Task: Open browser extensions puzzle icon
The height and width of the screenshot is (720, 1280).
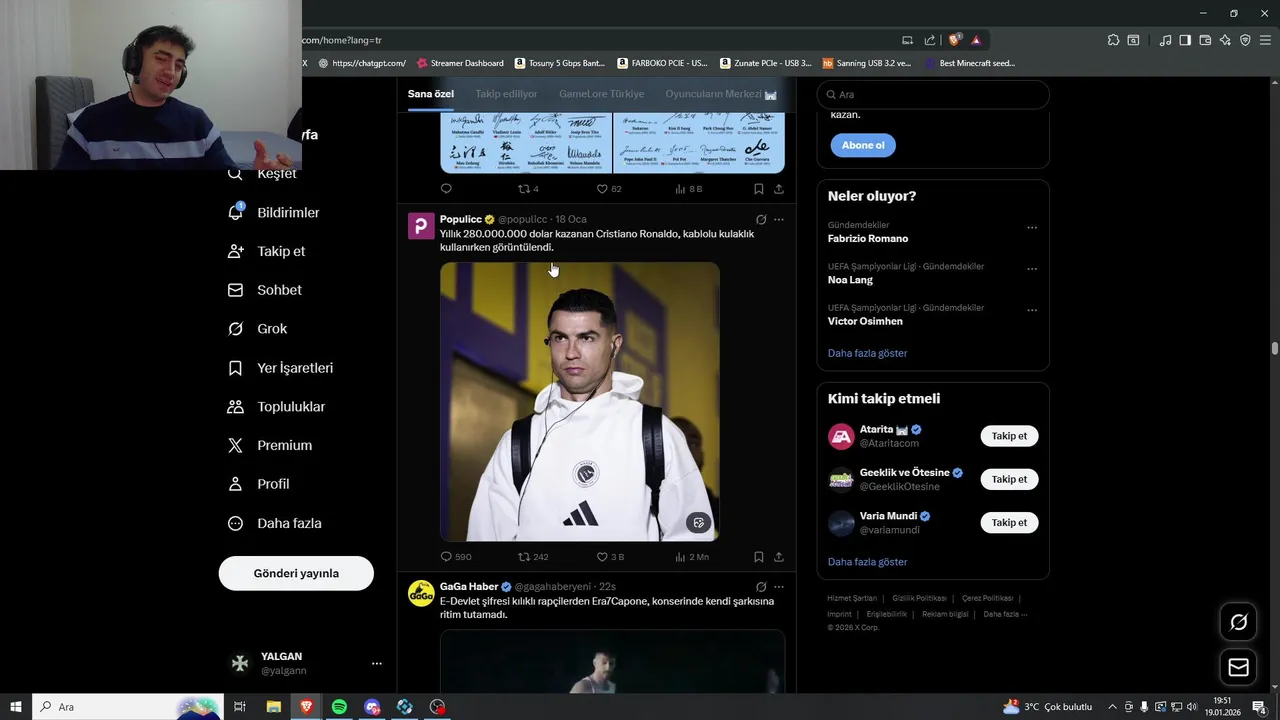Action: point(1113,40)
